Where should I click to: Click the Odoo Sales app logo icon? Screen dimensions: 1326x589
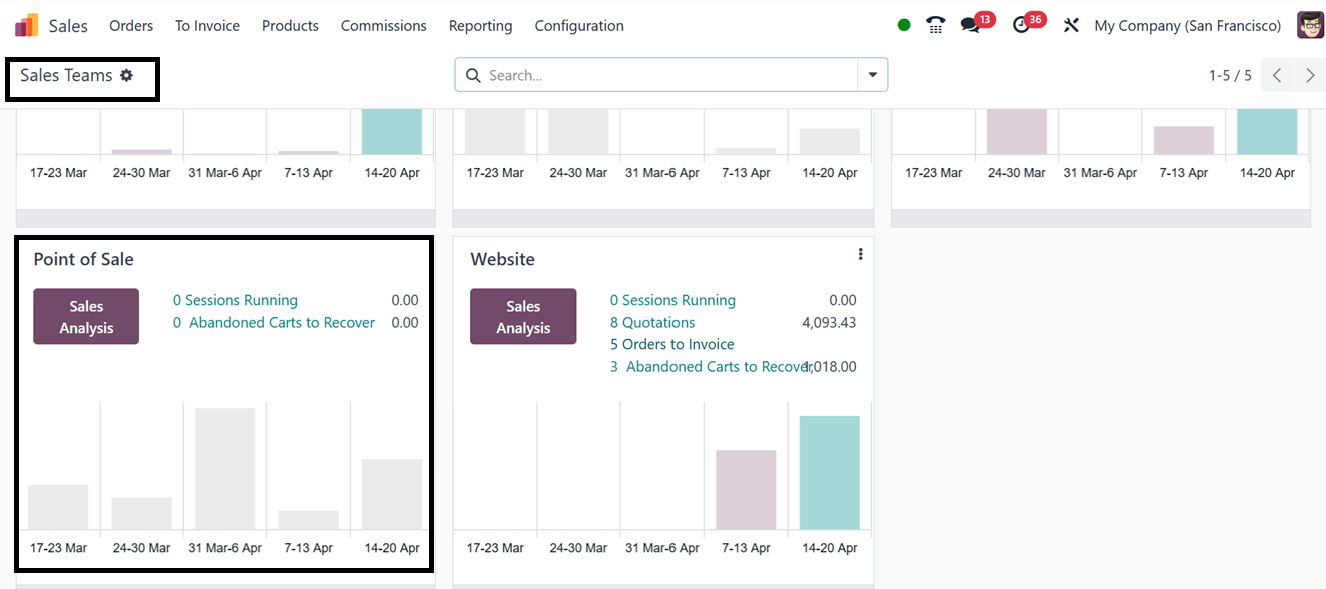click(x=27, y=26)
